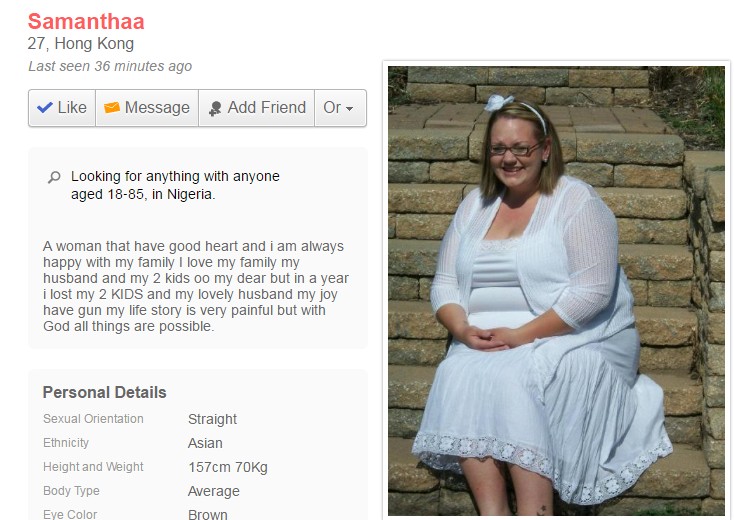Click the orange envelope Message icon

pyautogui.click(x=111, y=108)
